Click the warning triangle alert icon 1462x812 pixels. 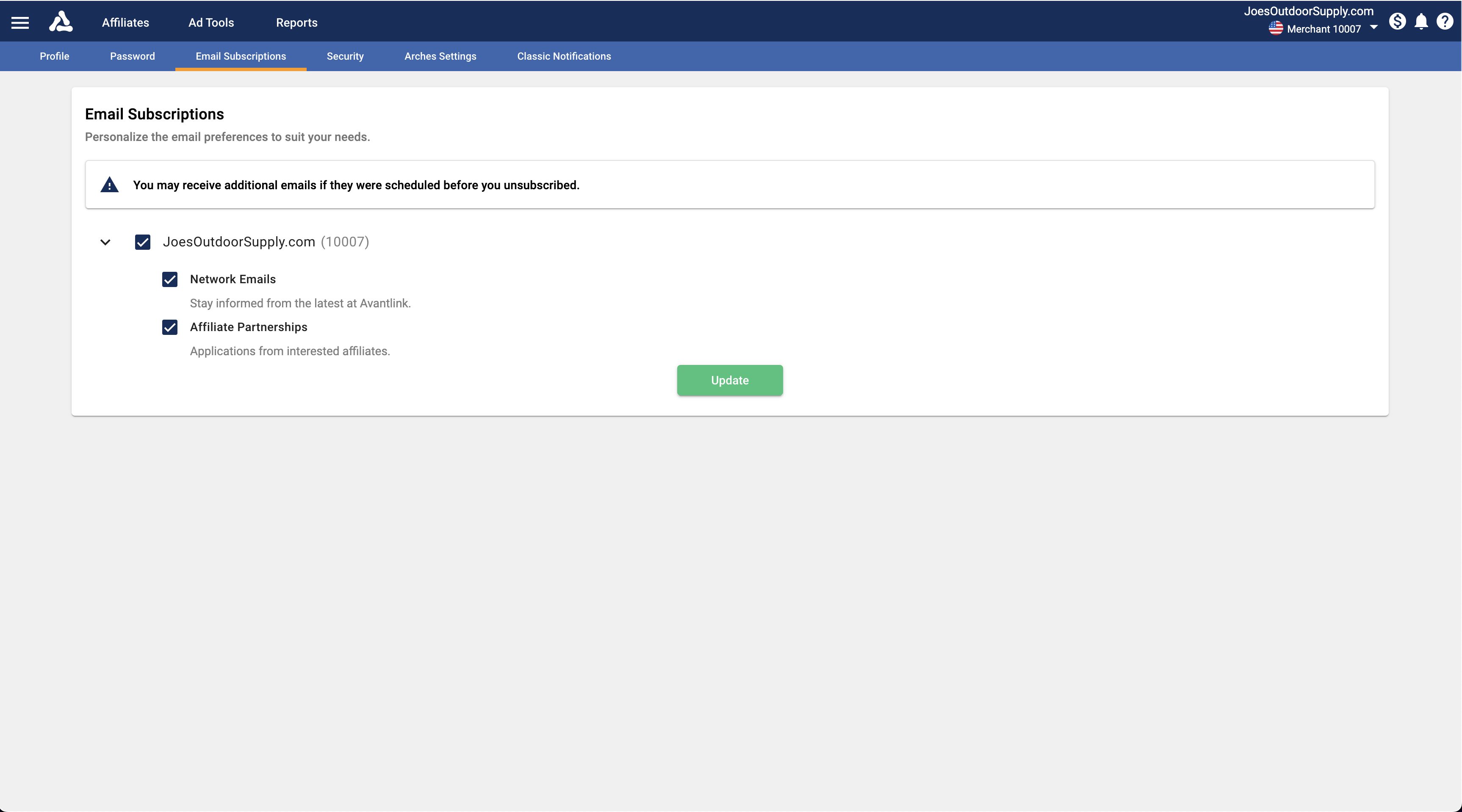click(110, 185)
